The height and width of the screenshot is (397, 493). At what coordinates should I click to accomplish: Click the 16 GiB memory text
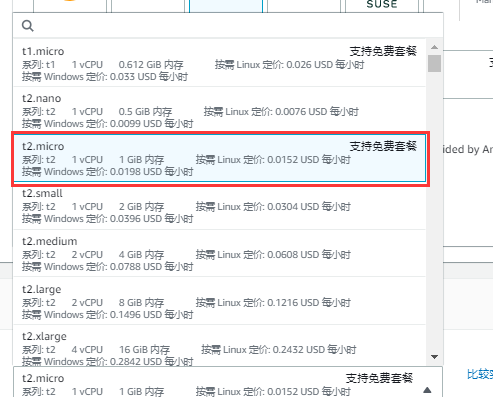click(144, 350)
